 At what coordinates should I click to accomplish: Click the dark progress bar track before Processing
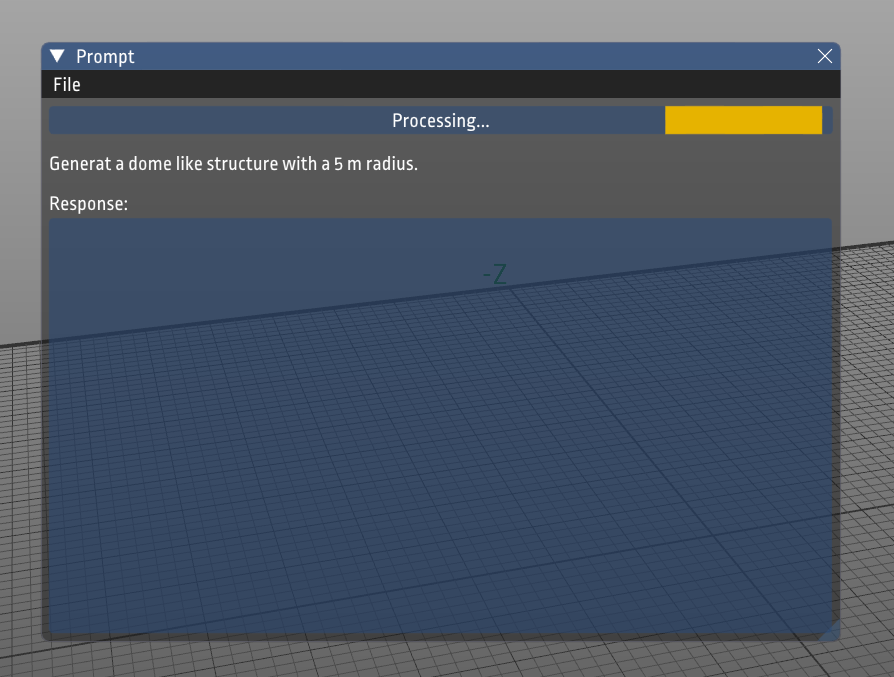(217, 120)
